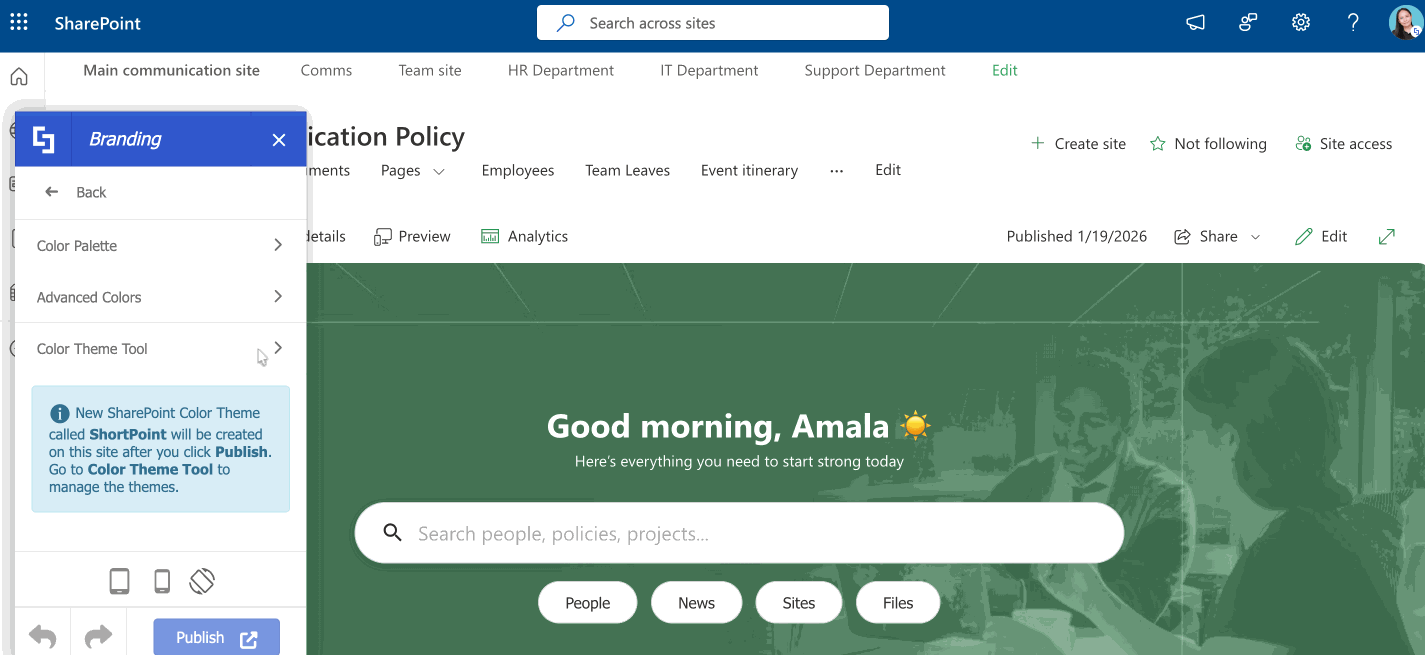
Task: Select the tablet preview device icon
Action: pyautogui.click(x=119, y=581)
